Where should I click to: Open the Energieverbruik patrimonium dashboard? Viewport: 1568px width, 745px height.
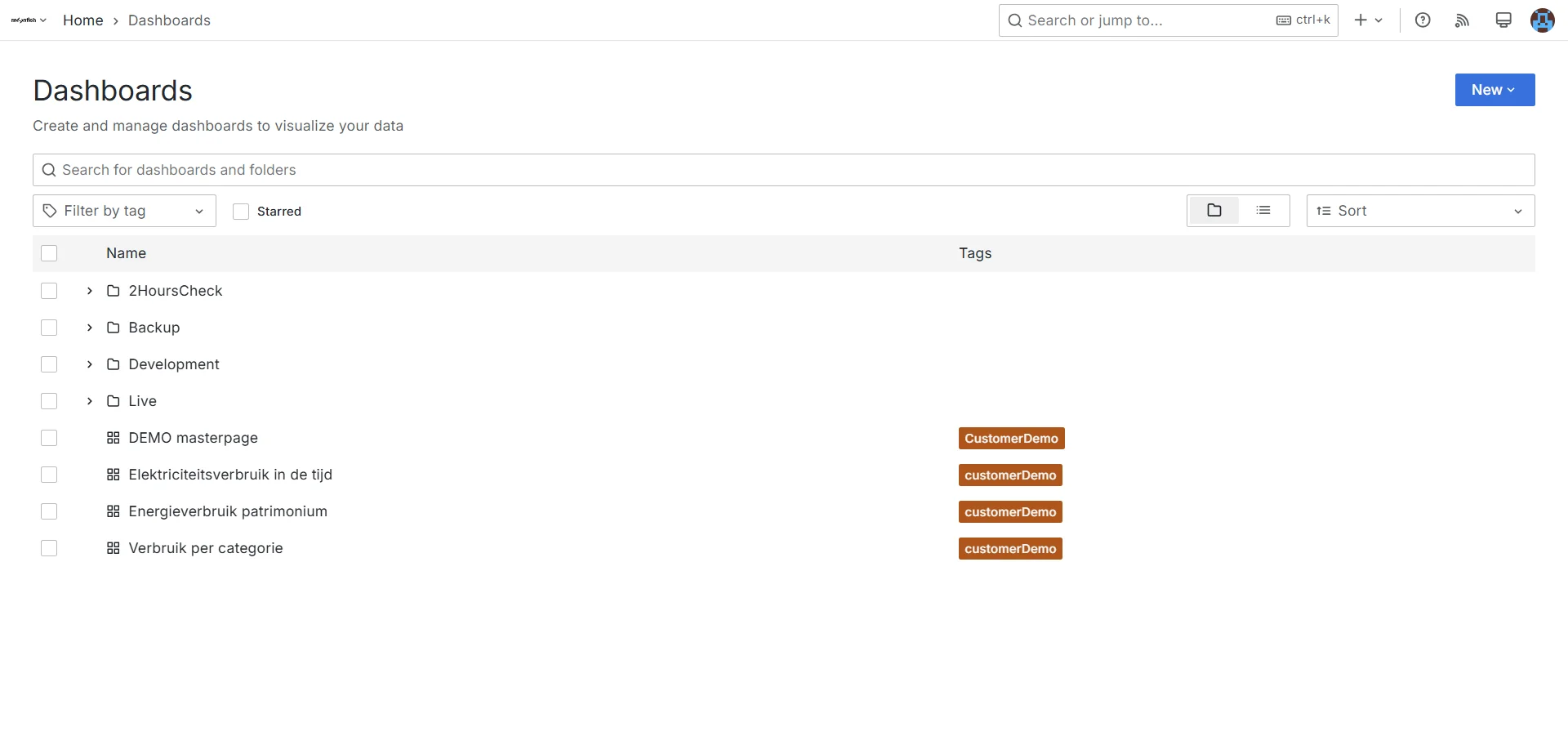point(228,511)
